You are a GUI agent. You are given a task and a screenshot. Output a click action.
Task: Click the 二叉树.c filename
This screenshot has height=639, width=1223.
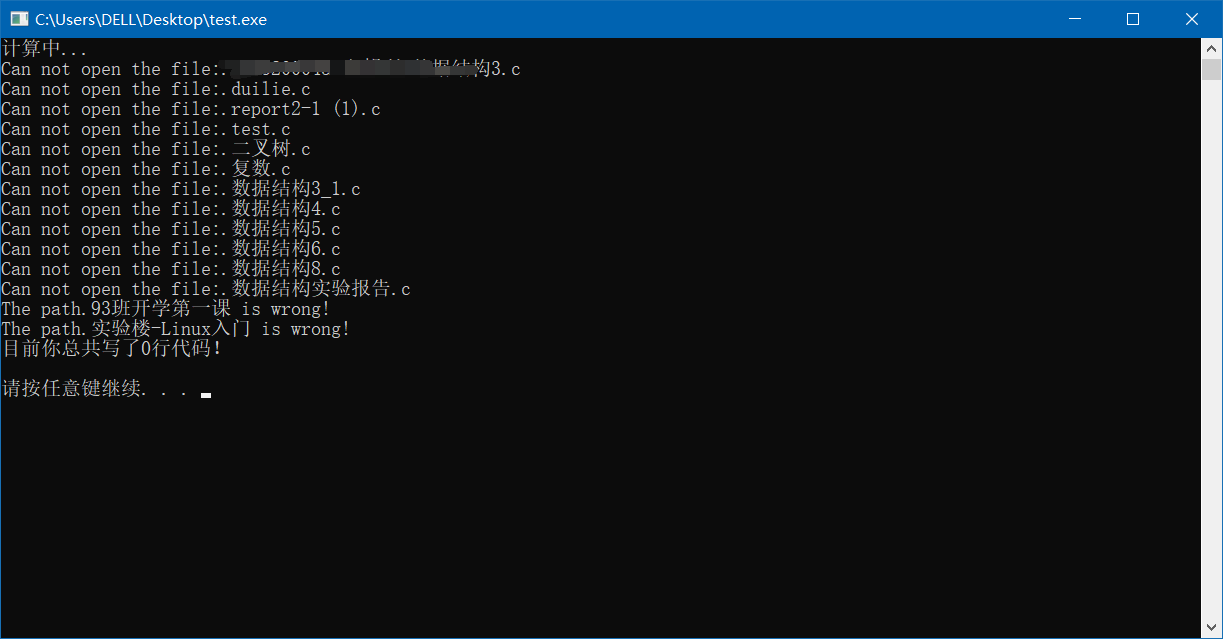coord(270,149)
